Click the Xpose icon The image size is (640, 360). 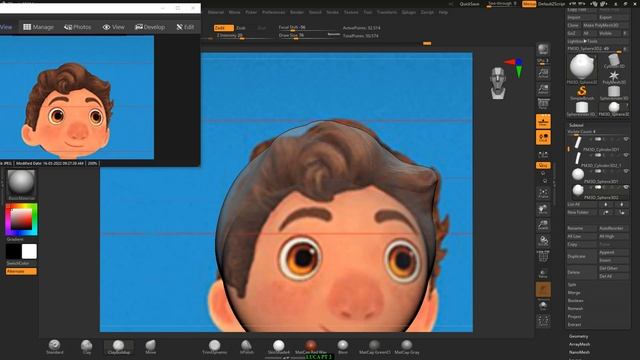point(543,321)
